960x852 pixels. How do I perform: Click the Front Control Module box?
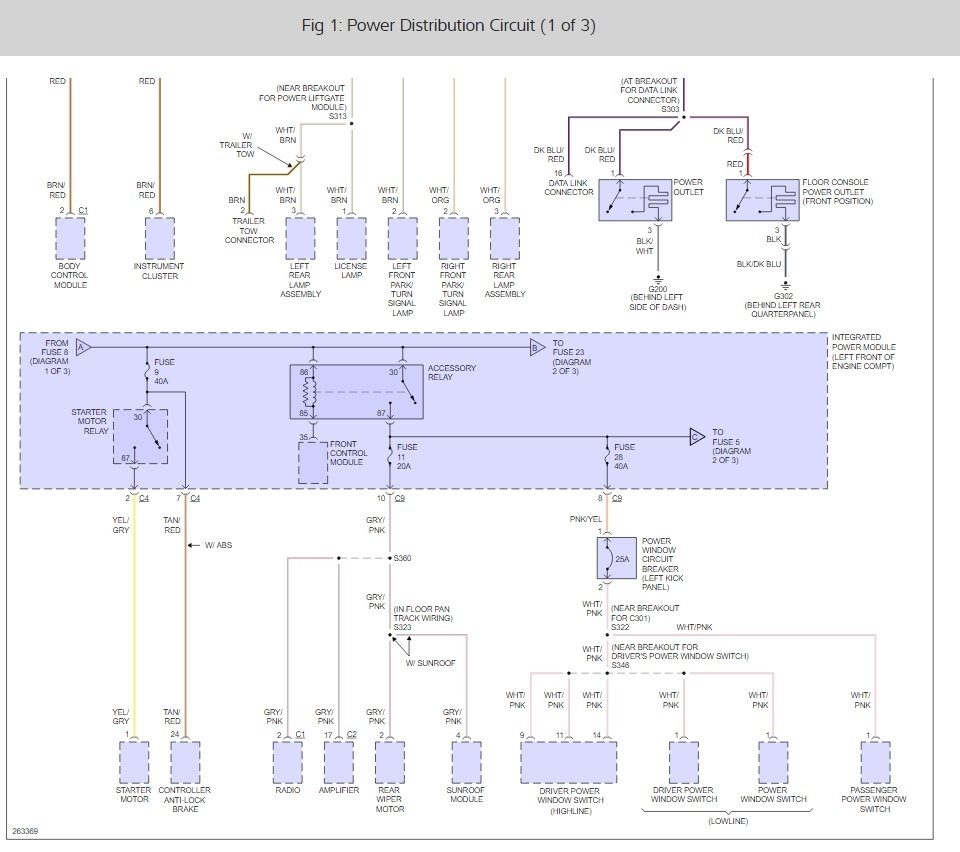313,462
